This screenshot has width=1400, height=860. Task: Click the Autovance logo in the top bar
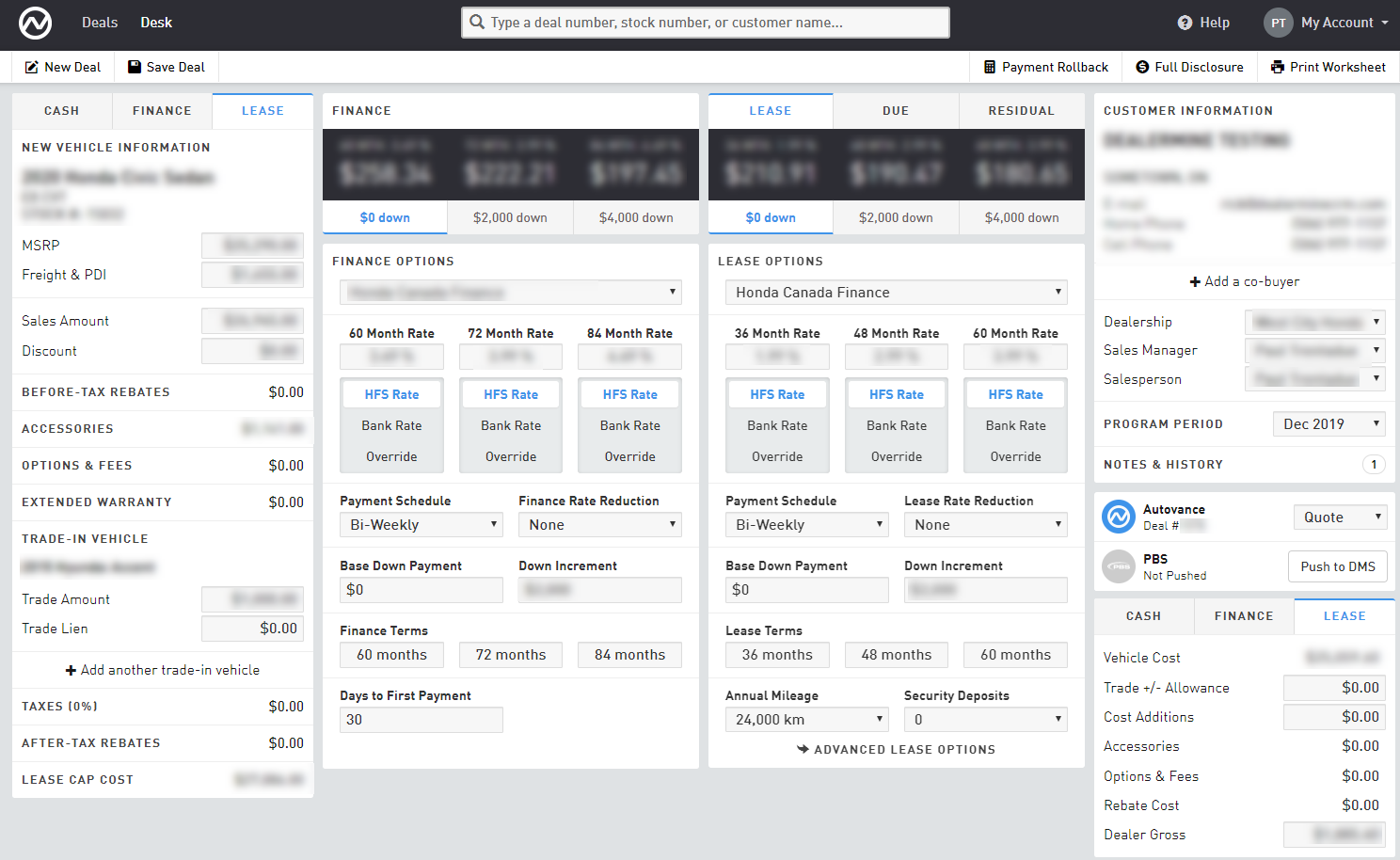pos(35,23)
